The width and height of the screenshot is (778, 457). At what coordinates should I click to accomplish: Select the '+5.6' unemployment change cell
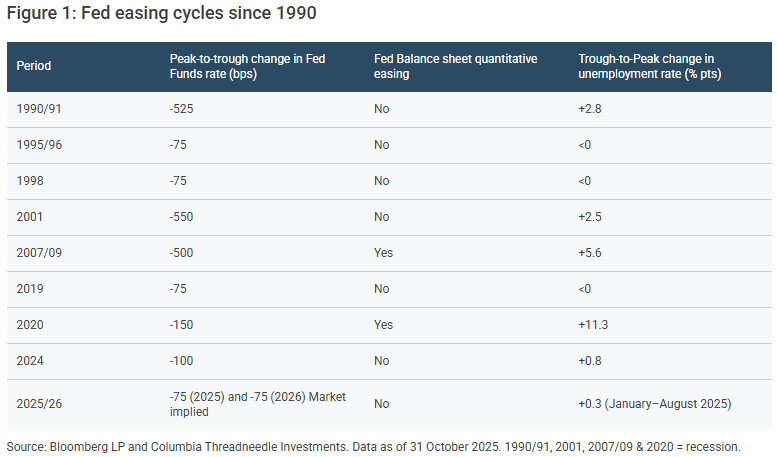point(592,253)
